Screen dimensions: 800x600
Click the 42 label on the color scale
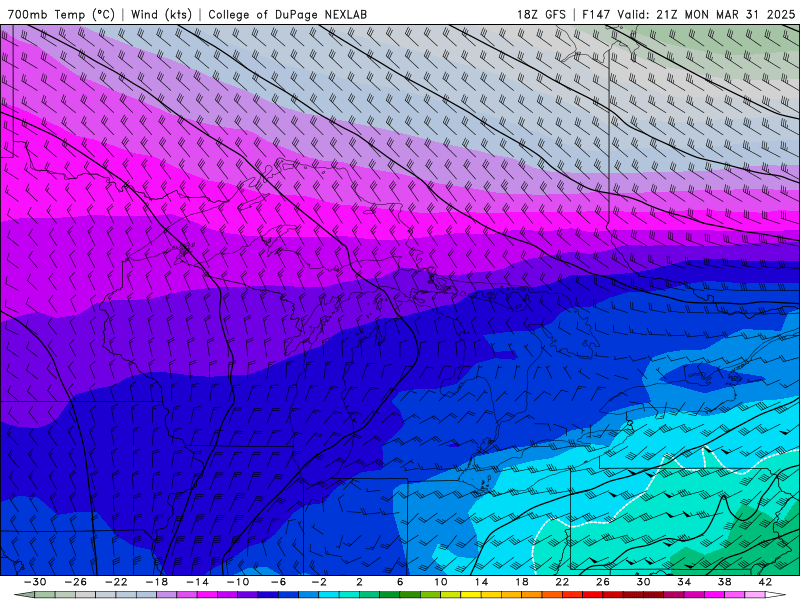click(x=765, y=582)
